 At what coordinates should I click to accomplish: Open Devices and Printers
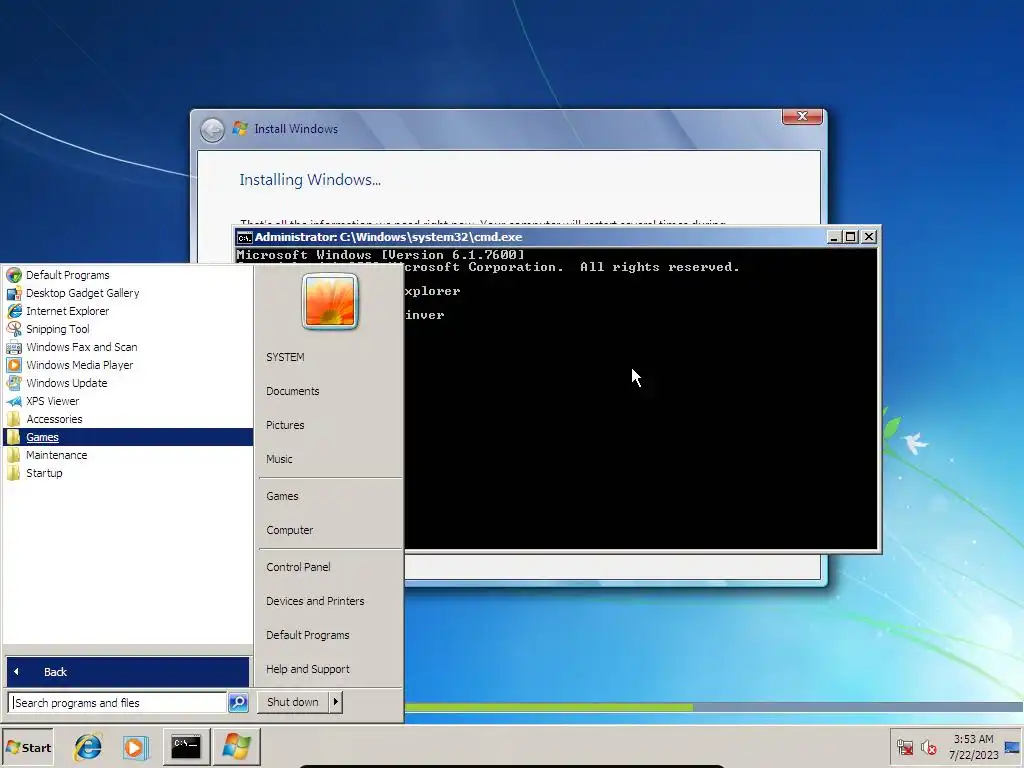point(315,601)
